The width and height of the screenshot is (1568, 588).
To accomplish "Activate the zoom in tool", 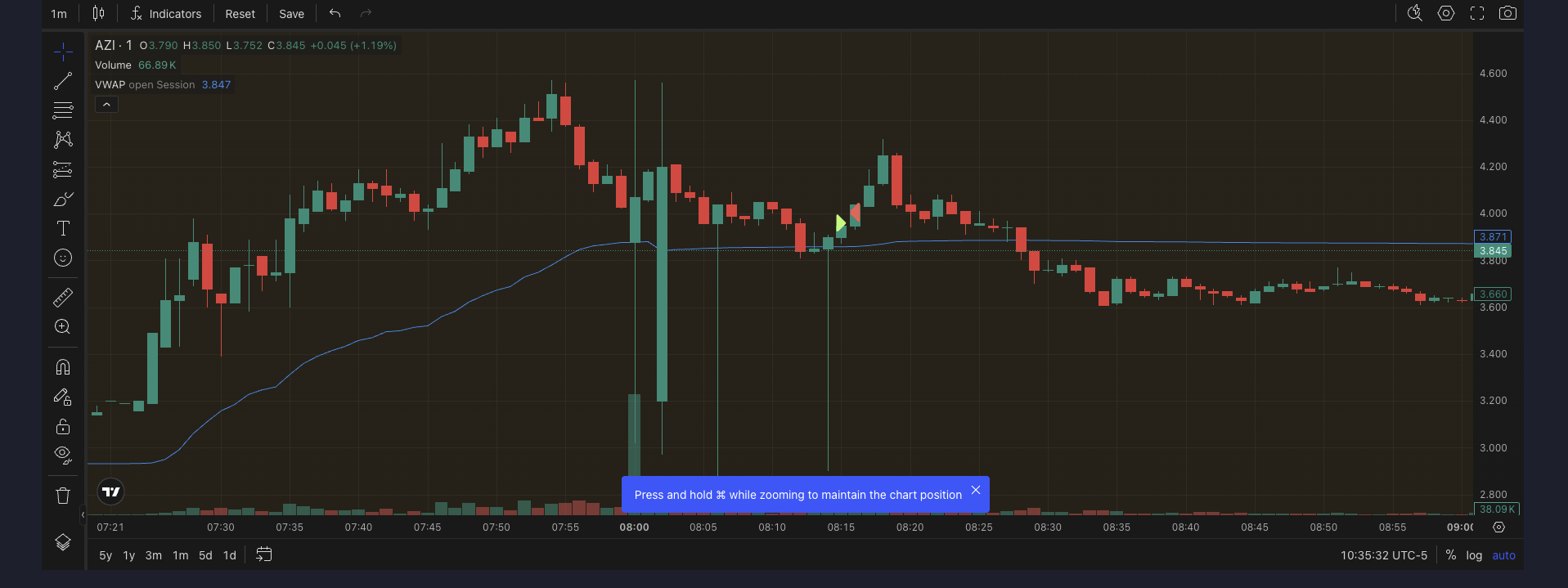I will point(63,327).
